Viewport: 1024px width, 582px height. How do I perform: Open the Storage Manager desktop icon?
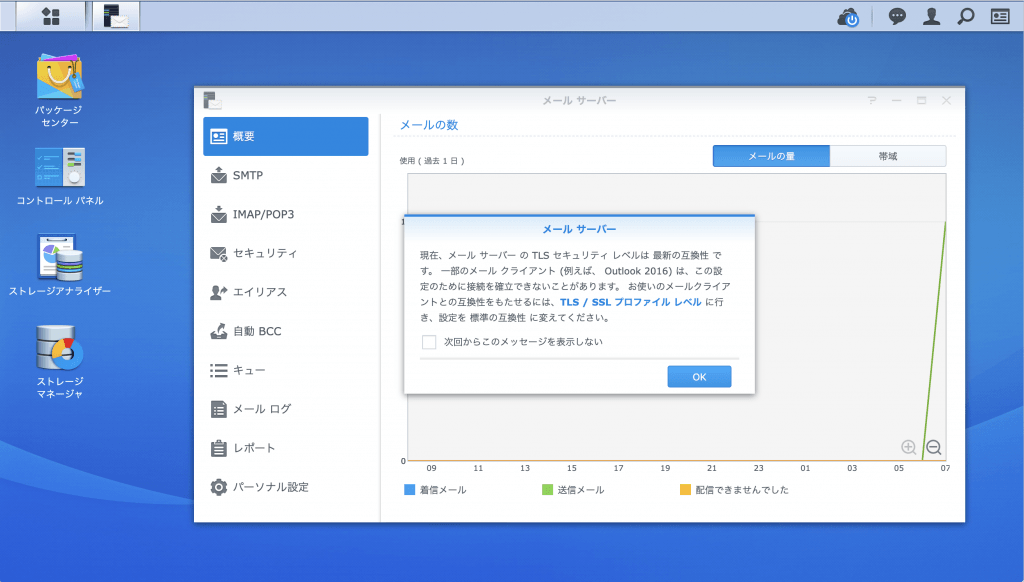point(60,348)
